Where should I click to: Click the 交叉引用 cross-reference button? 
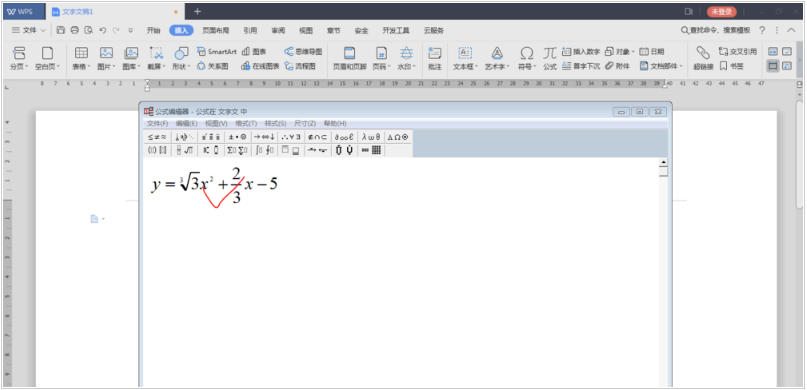point(738,51)
